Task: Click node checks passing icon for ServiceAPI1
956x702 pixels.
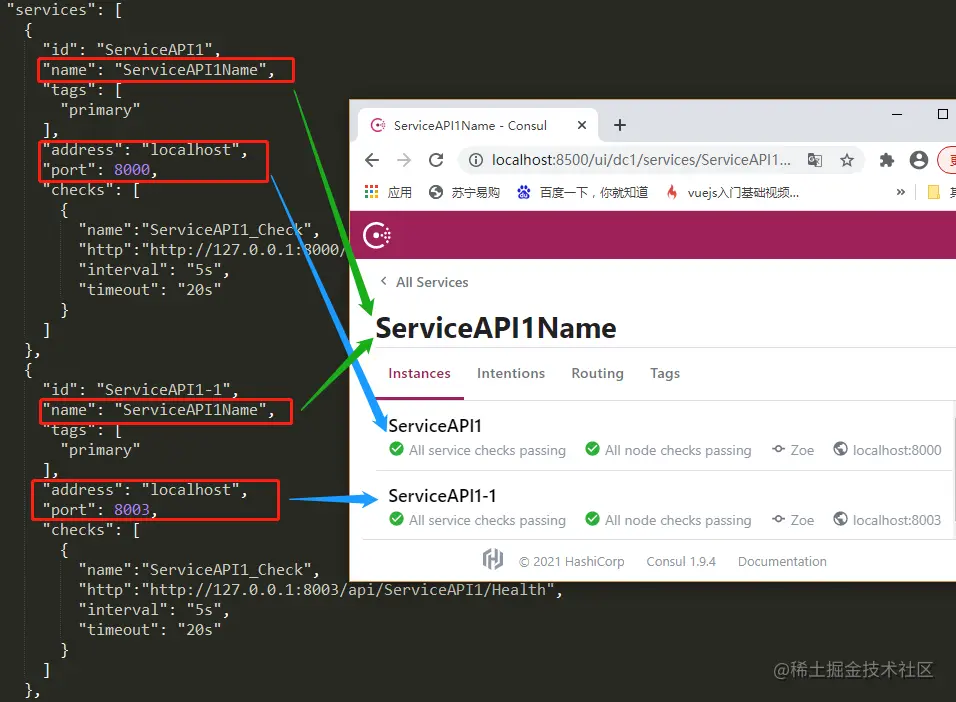Action: [x=592, y=449]
